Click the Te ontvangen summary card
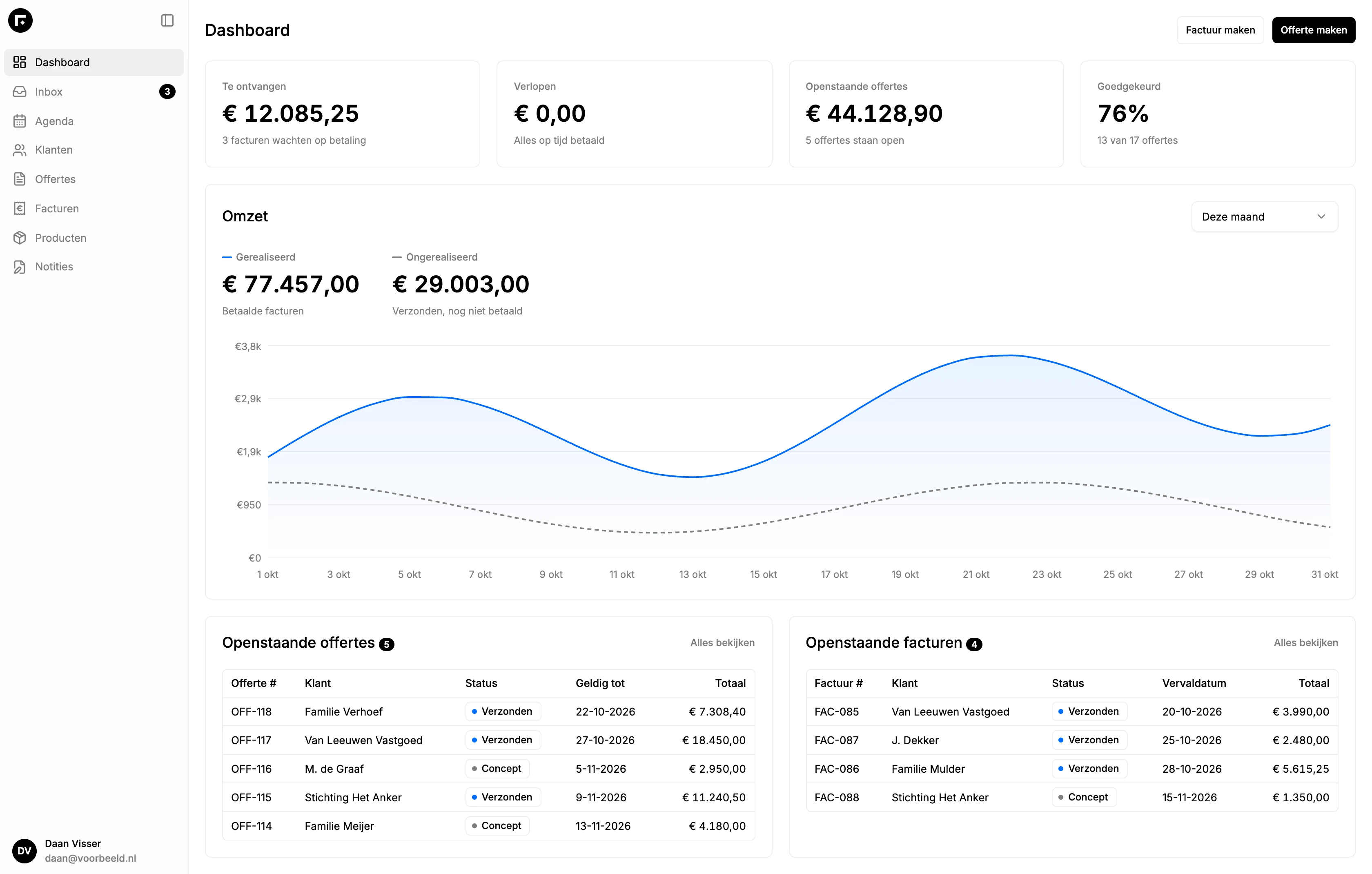The image size is (1372, 874). tap(343, 114)
